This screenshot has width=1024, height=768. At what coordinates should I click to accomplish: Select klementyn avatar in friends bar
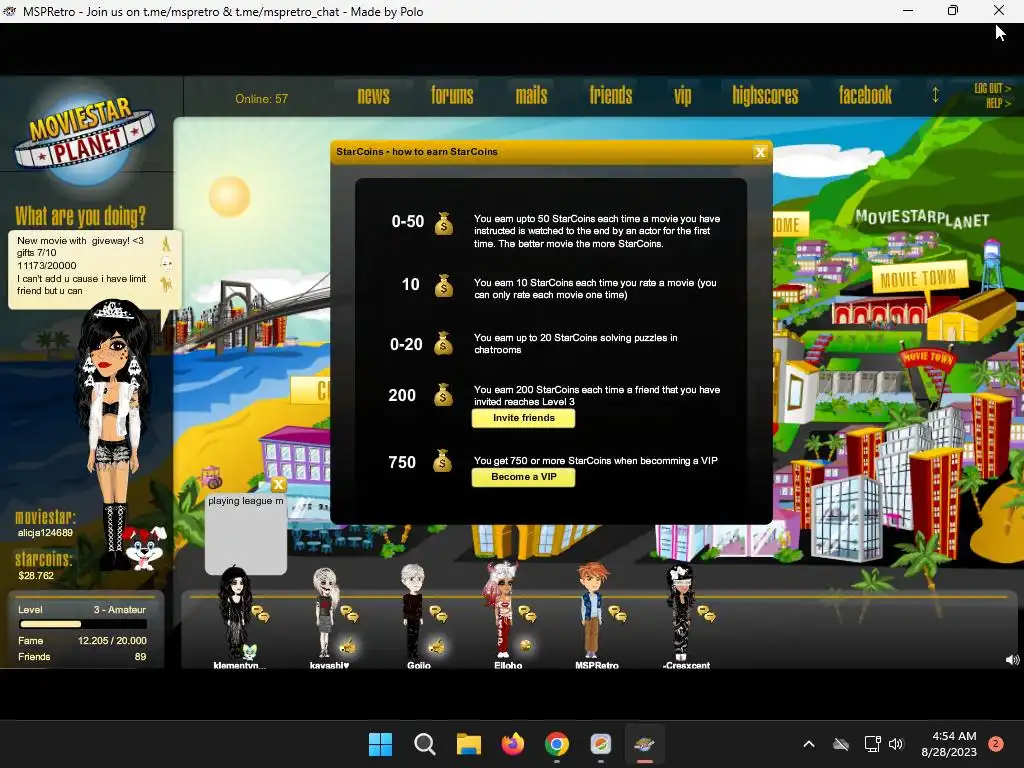tap(234, 614)
